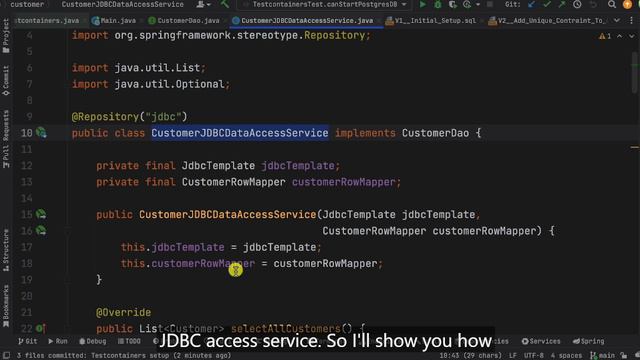Click the yellow warning stripe mark on the scrollbar

[635, 147]
